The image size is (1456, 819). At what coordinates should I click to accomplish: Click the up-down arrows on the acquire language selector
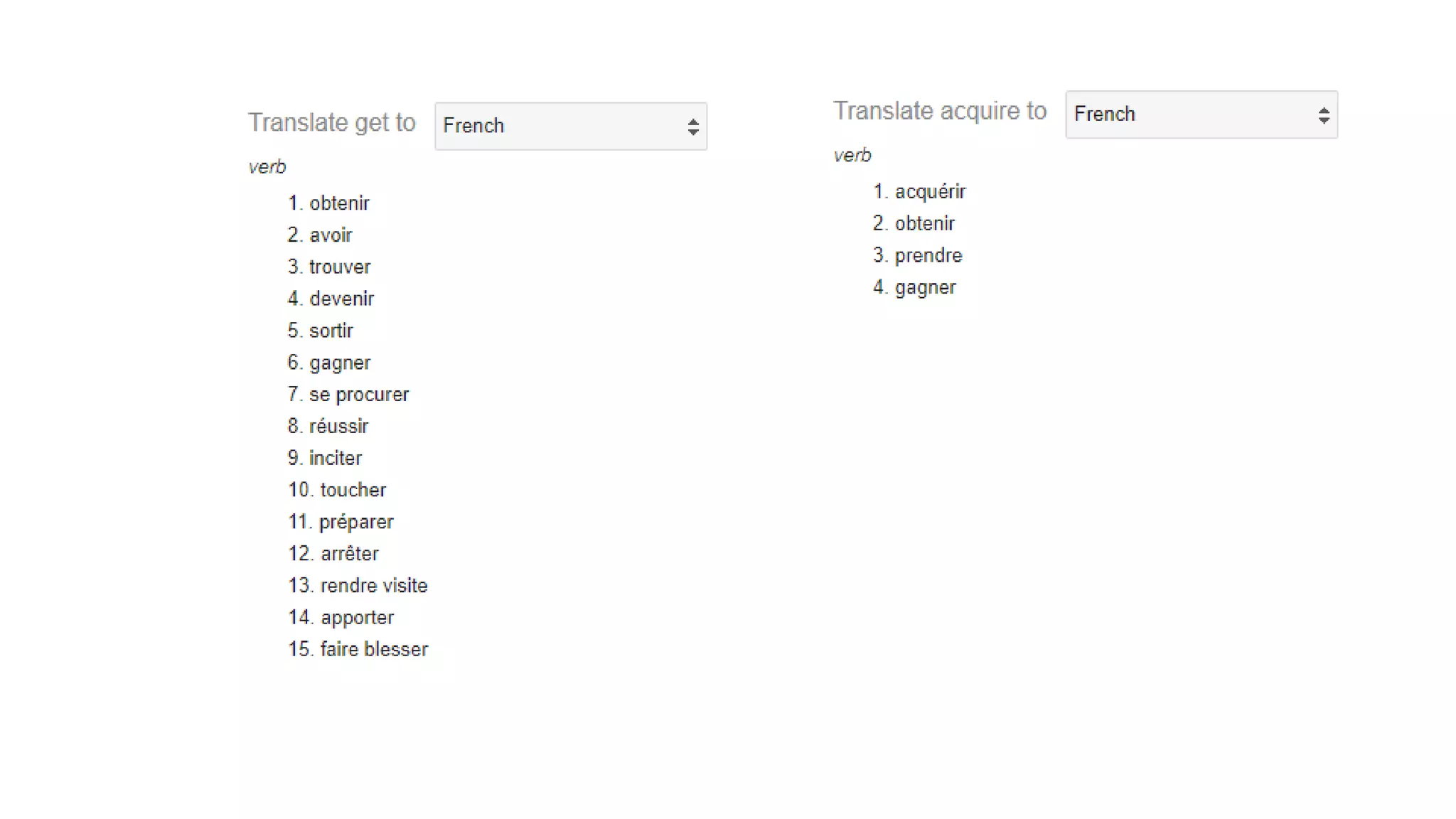(x=1323, y=115)
